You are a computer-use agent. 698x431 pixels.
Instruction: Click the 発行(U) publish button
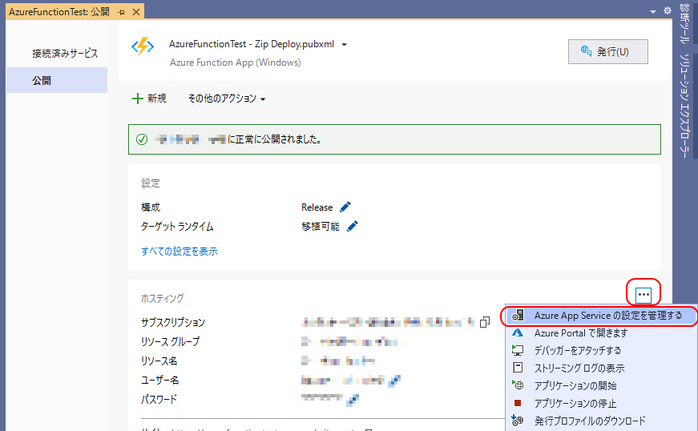click(608, 52)
